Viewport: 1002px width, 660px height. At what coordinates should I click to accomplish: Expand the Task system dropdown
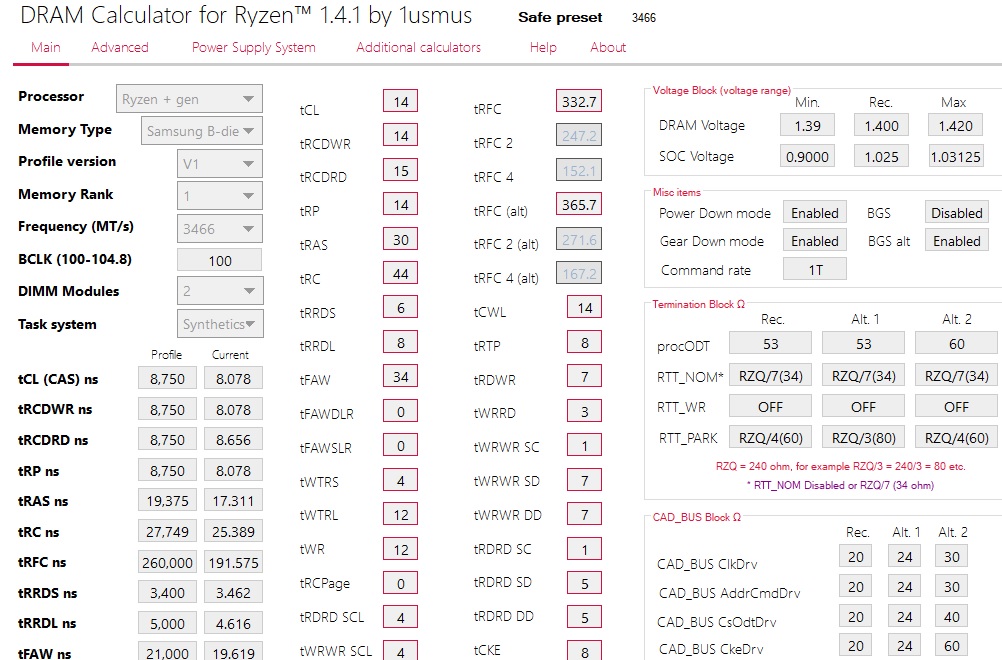pos(219,324)
